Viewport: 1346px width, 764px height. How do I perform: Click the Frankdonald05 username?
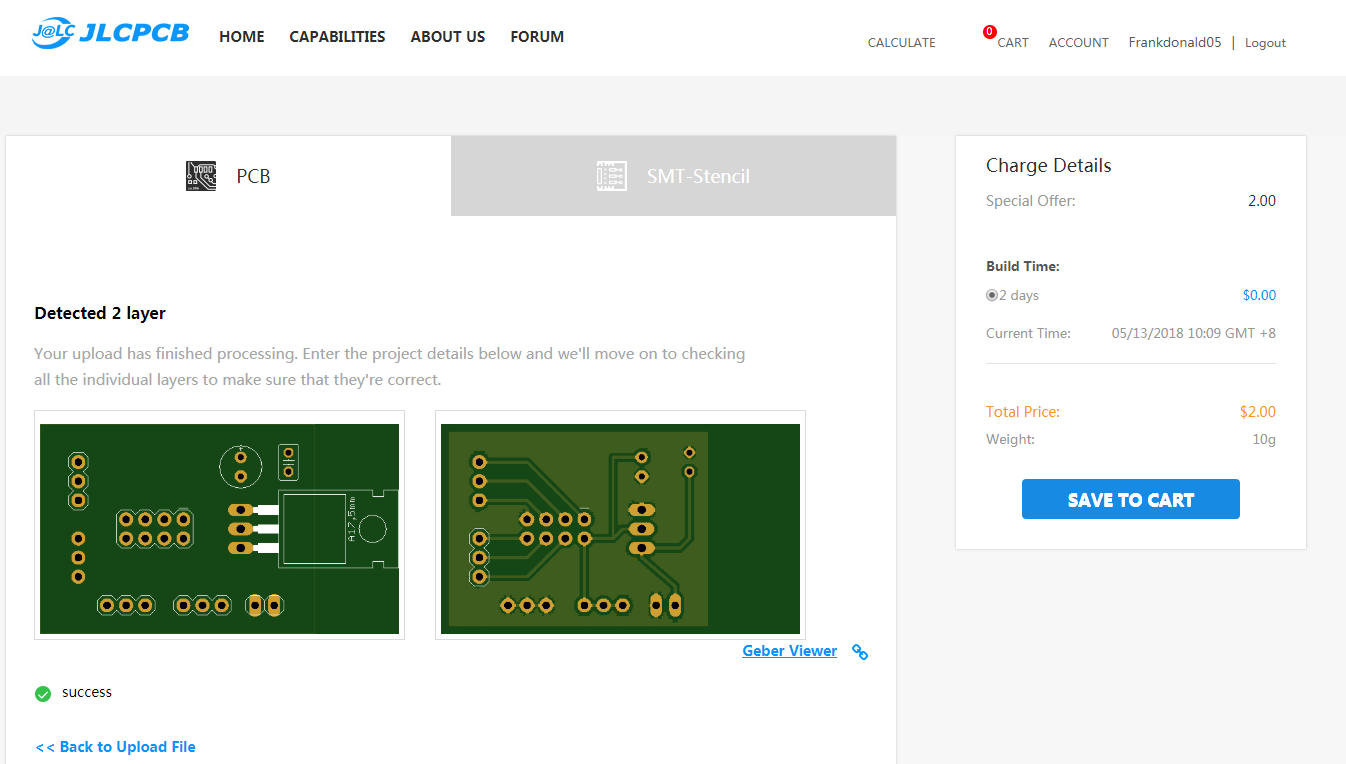(1175, 43)
